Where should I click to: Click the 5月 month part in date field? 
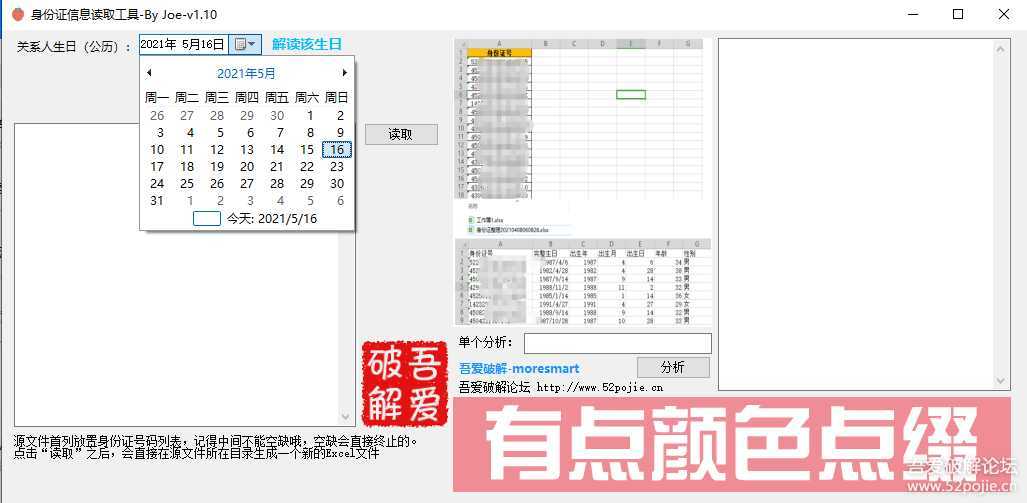191,45
